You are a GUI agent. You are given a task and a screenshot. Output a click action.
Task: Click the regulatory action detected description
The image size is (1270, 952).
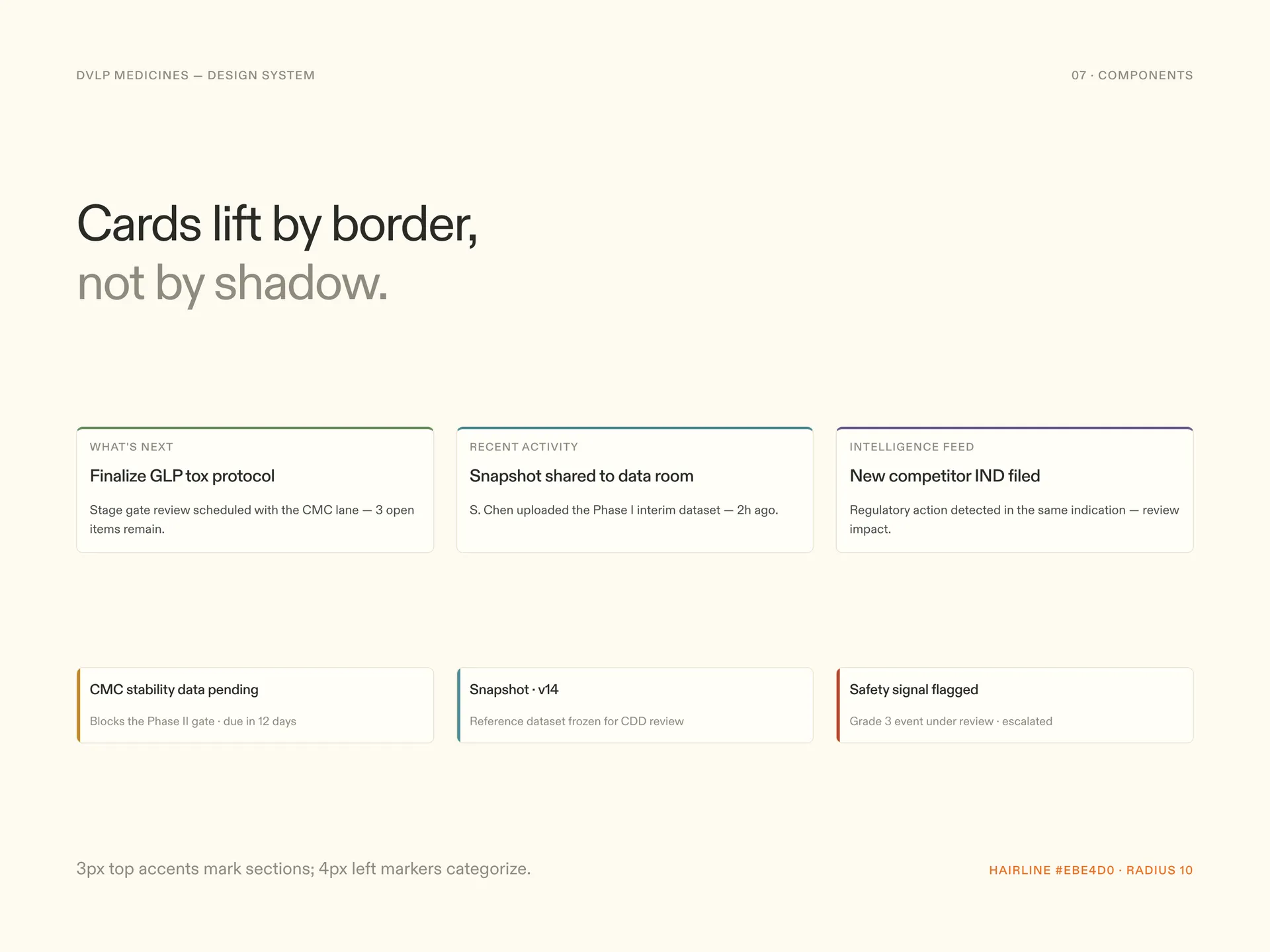[x=1014, y=520]
